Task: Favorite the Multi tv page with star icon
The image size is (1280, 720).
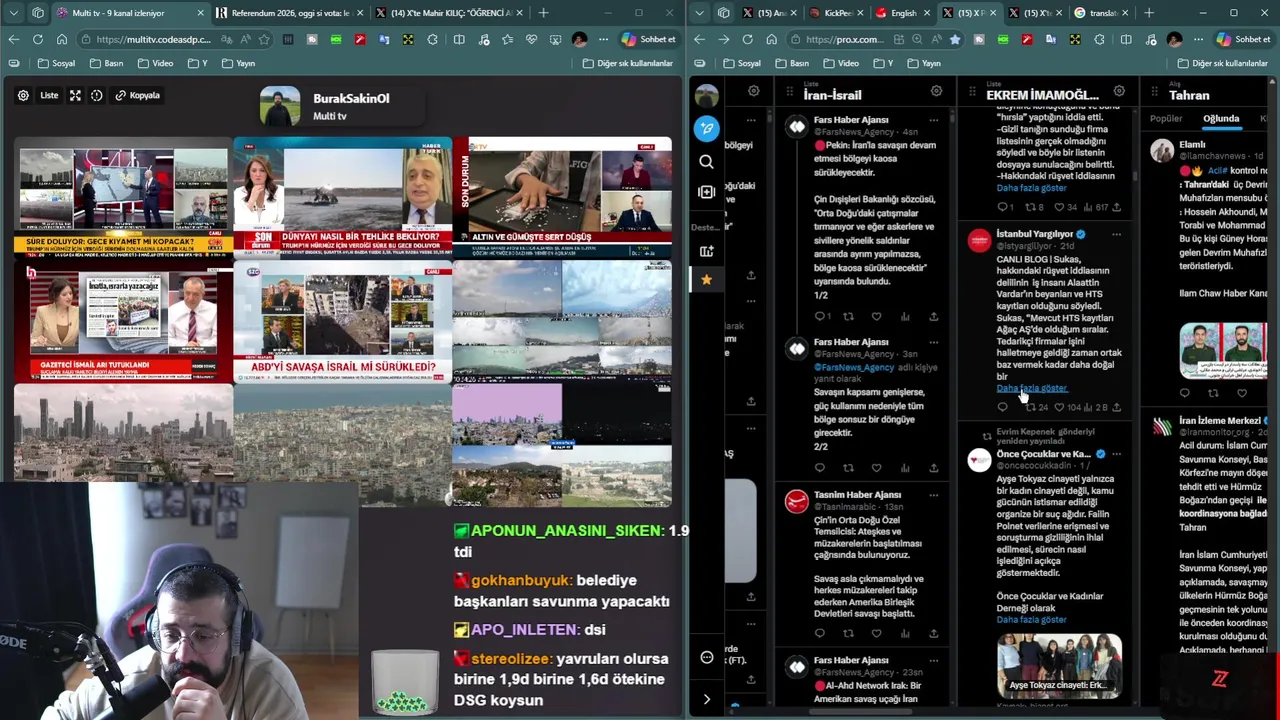Action: [x=264, y=39]
